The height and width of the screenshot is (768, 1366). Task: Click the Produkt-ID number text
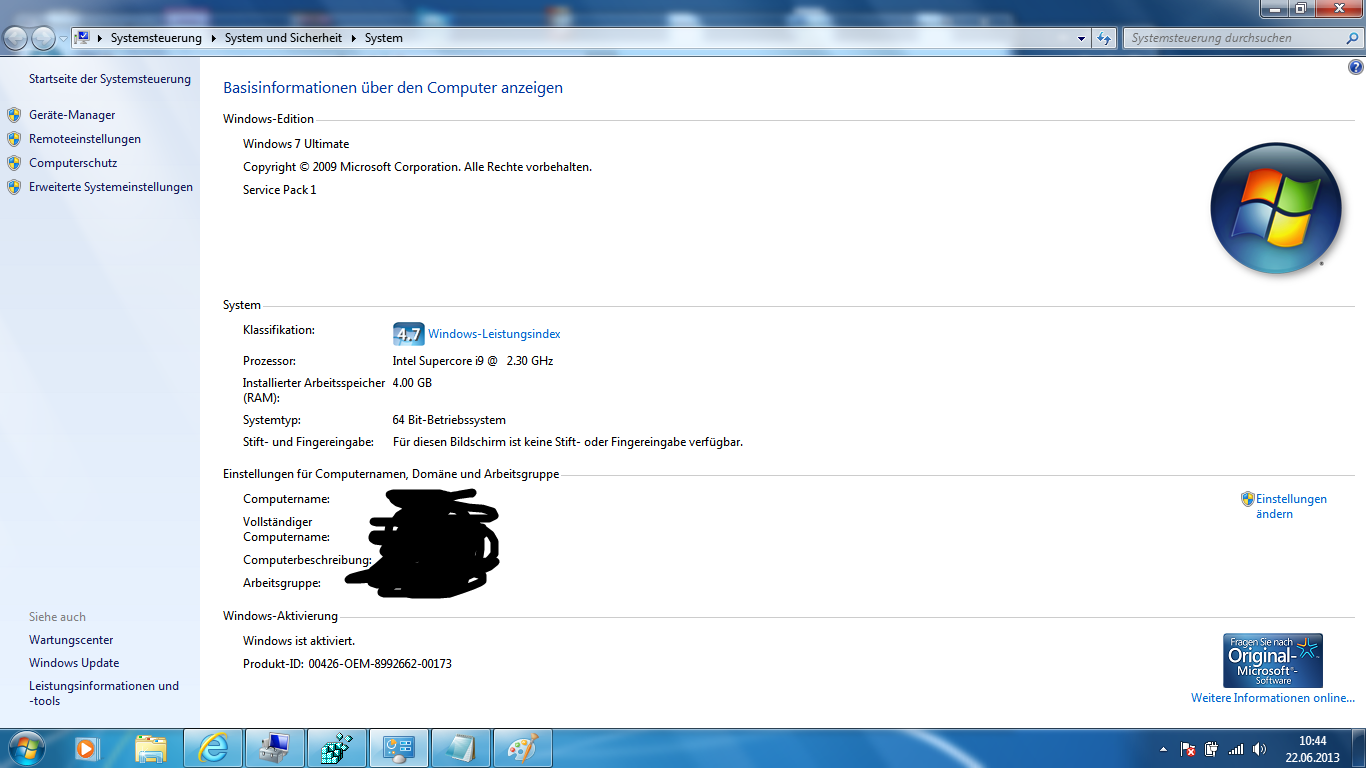(x=380, y=663)
